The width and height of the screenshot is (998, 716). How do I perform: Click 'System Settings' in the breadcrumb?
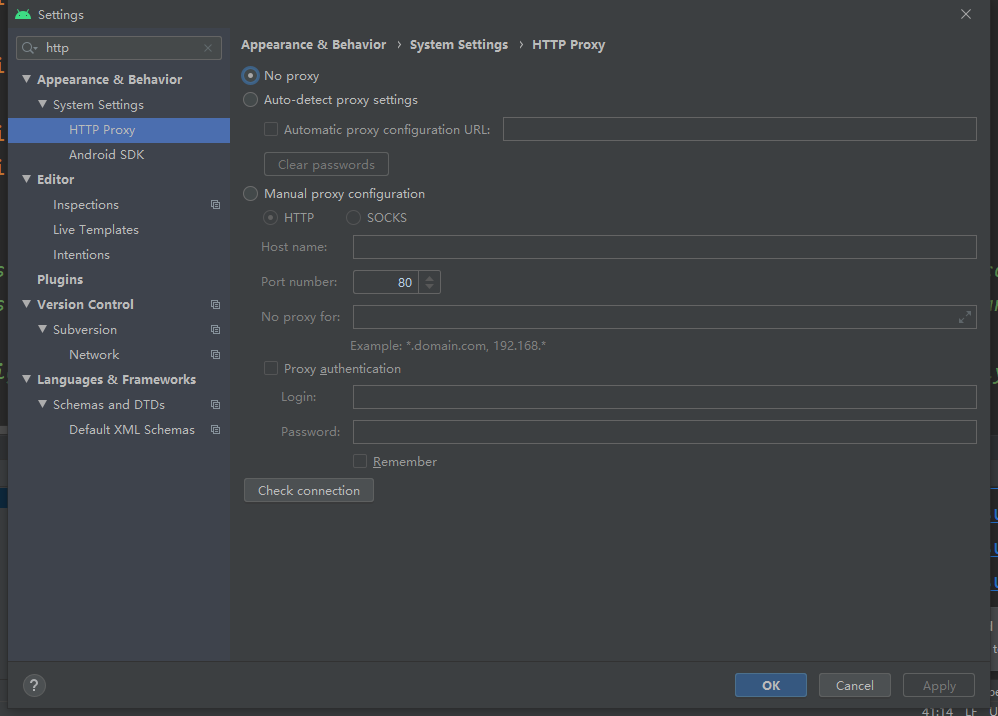tap(459, 45)
